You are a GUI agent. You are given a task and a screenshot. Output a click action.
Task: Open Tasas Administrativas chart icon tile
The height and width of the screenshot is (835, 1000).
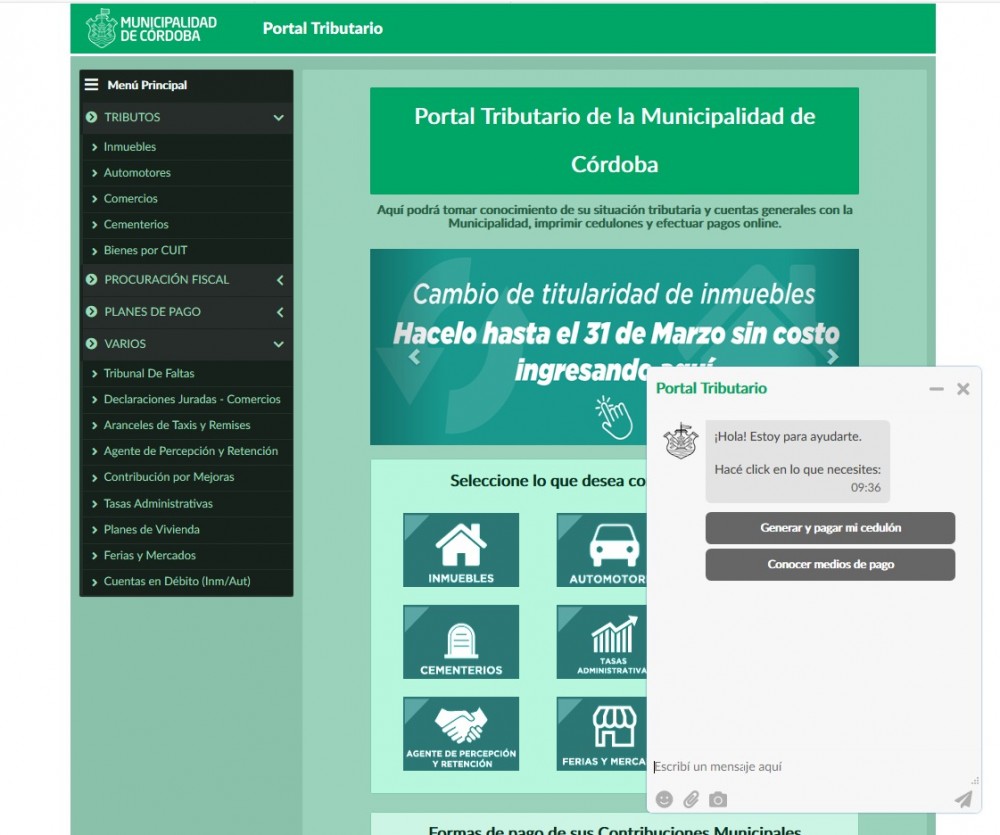coord(602,641)
